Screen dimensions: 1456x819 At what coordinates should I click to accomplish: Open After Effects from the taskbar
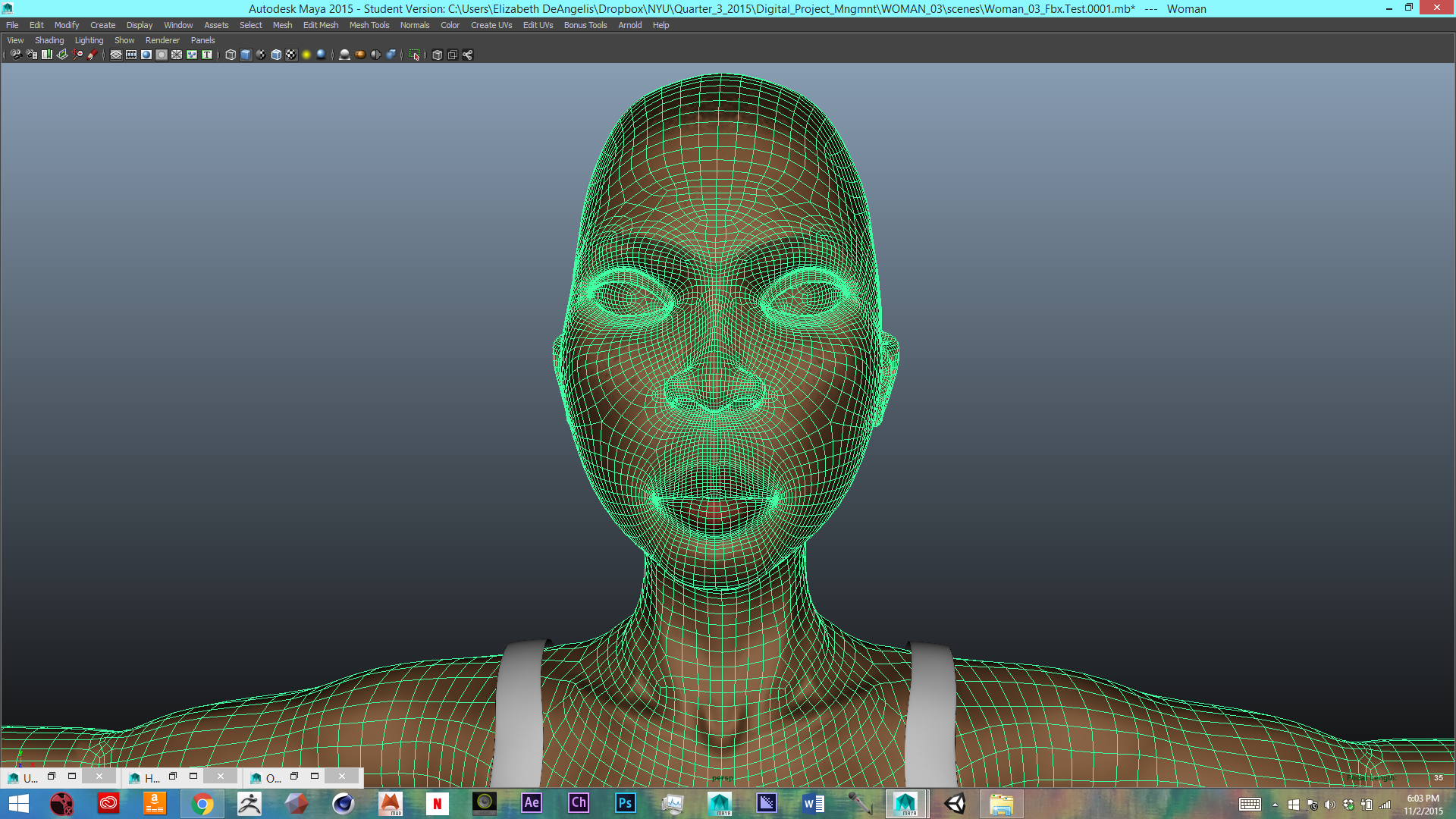pos(532,804)
